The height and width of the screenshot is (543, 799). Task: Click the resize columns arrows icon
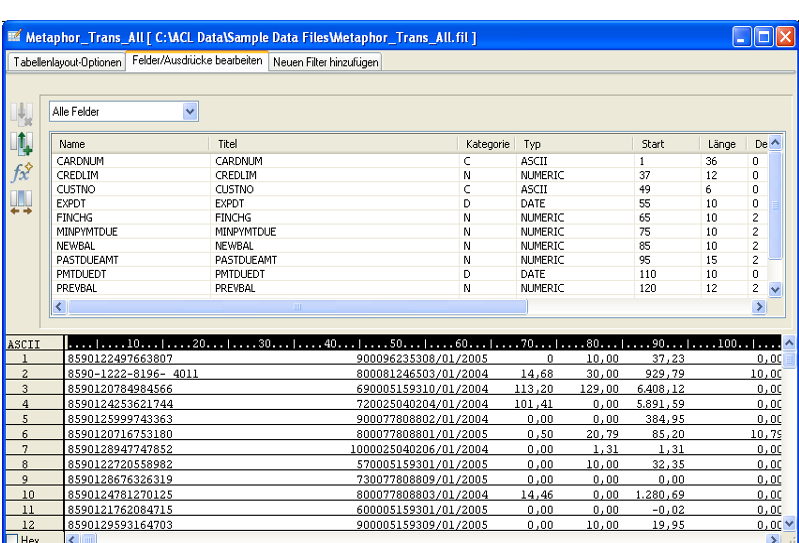pyautogui.click(x=22, y=201)
